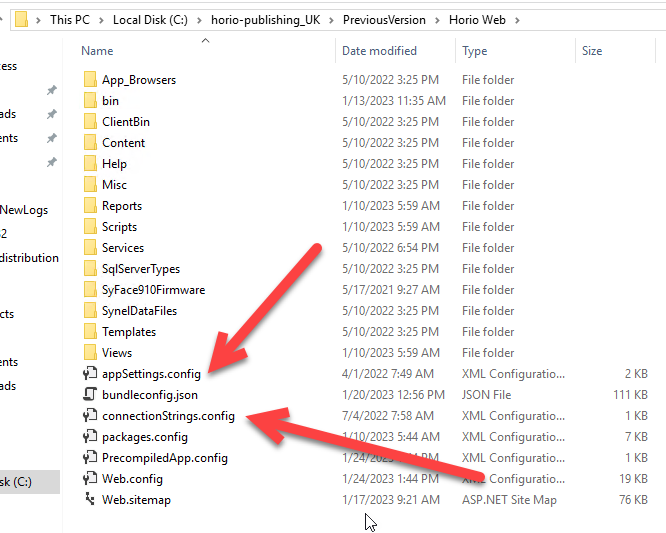Open the App_Browsers folder icon
Viewport: 666px width, 533px height.
[90, 79]
